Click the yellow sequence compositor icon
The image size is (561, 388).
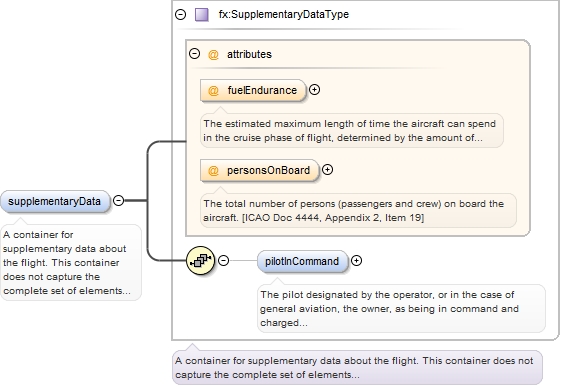coord(200,261)
